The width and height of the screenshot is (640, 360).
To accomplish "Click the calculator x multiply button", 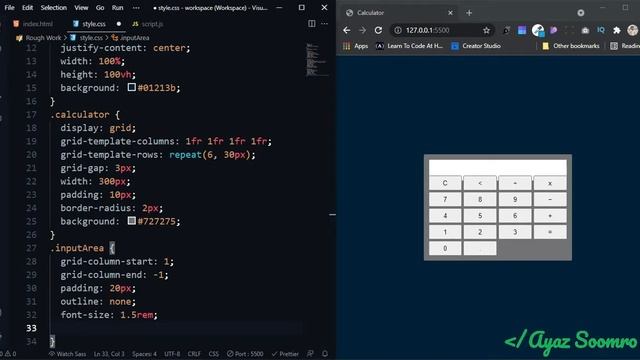I will click(x=550, y=183).
